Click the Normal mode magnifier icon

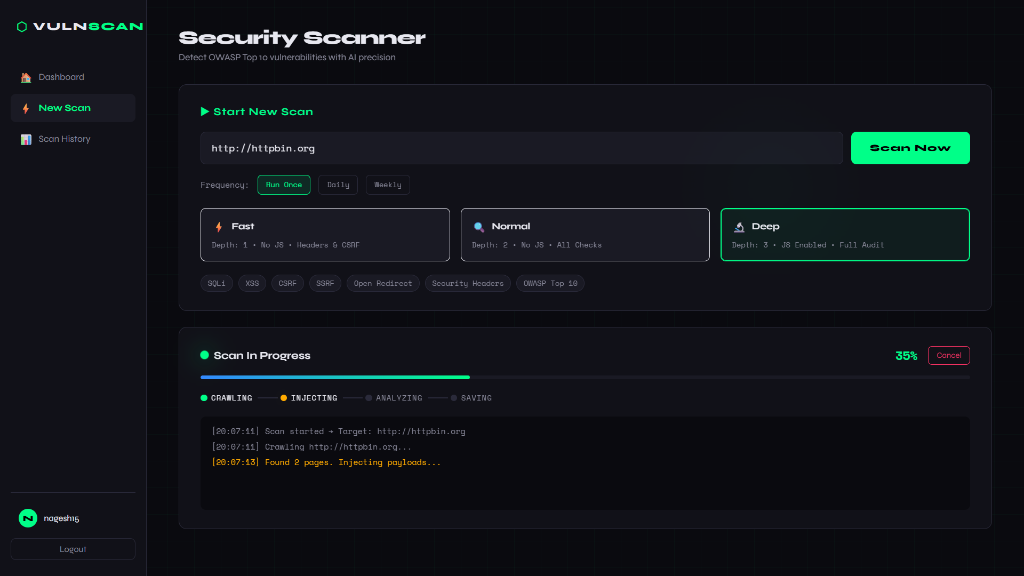[x=479, y=227]
